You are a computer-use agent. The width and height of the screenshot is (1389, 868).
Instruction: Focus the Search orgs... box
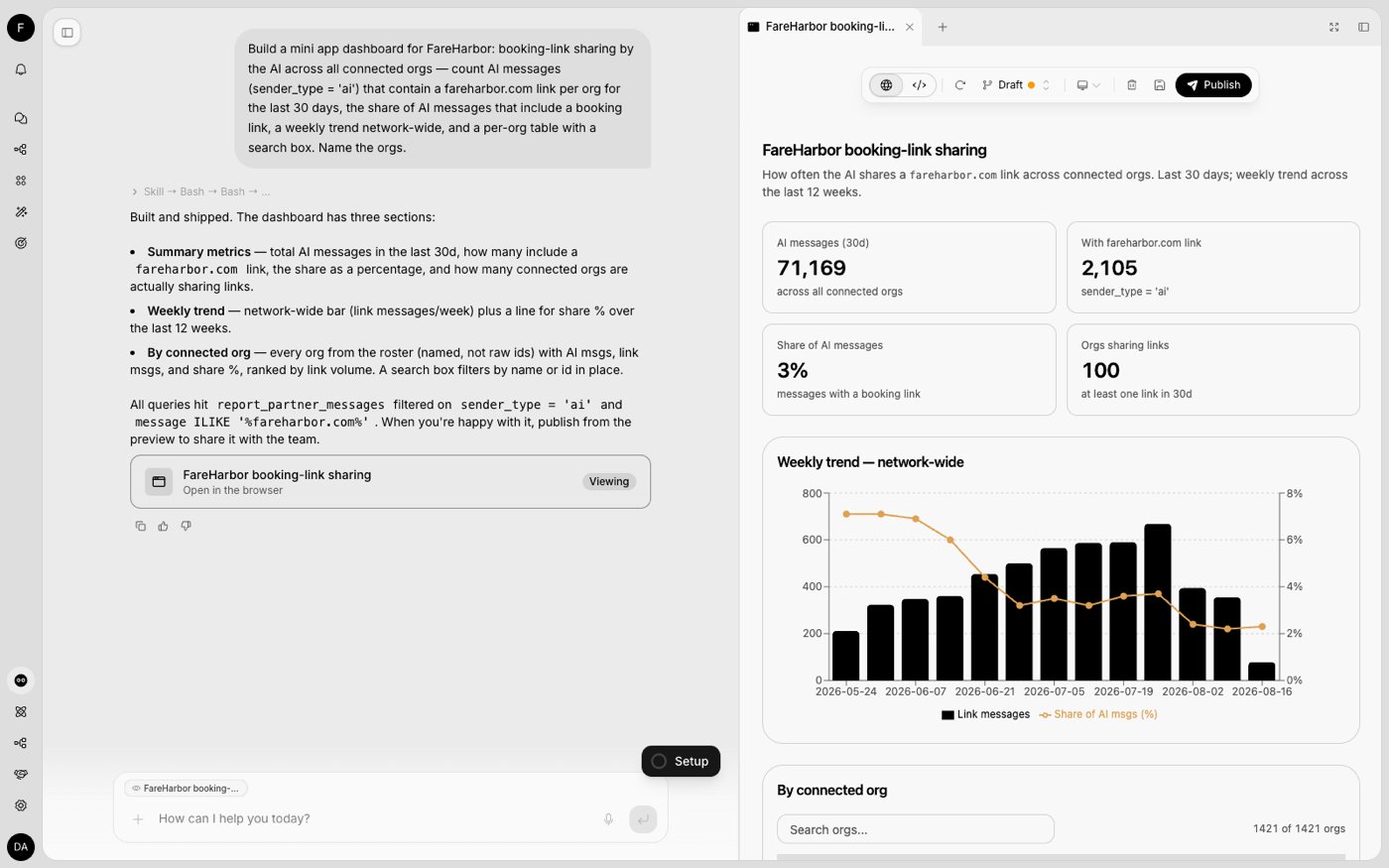(x=915, y=829)
